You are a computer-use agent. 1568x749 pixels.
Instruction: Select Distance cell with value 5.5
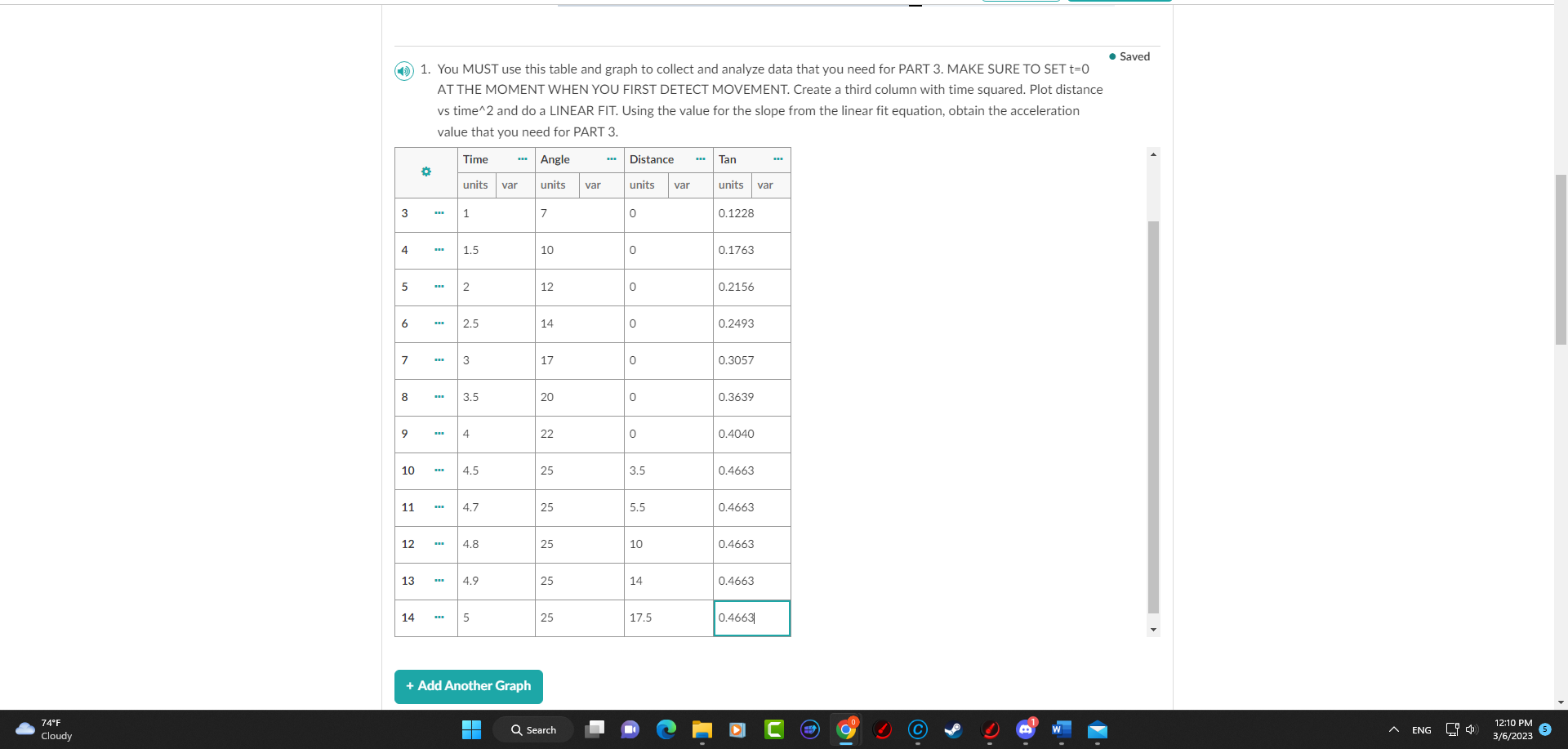coord(669,508)
